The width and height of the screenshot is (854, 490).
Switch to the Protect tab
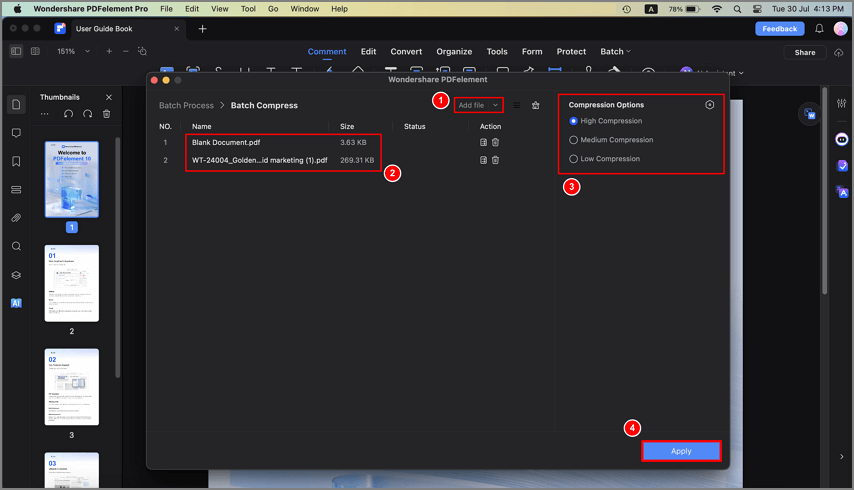click(x=571, y=51)
